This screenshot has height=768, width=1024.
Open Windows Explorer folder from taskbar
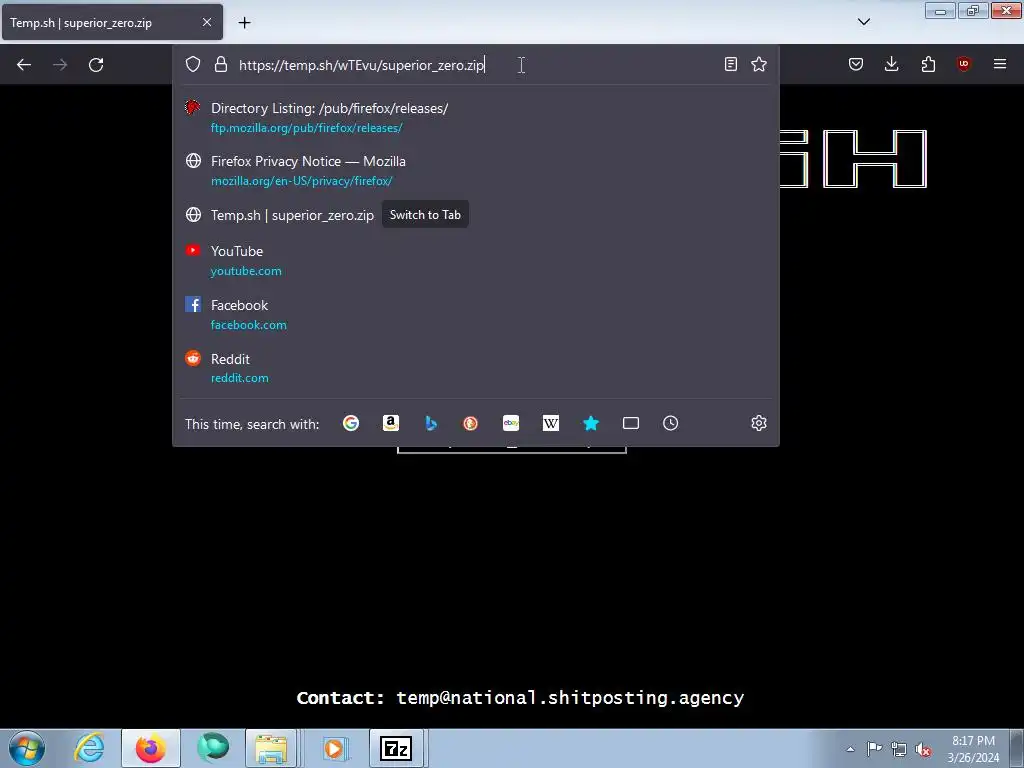click(271, 748)
